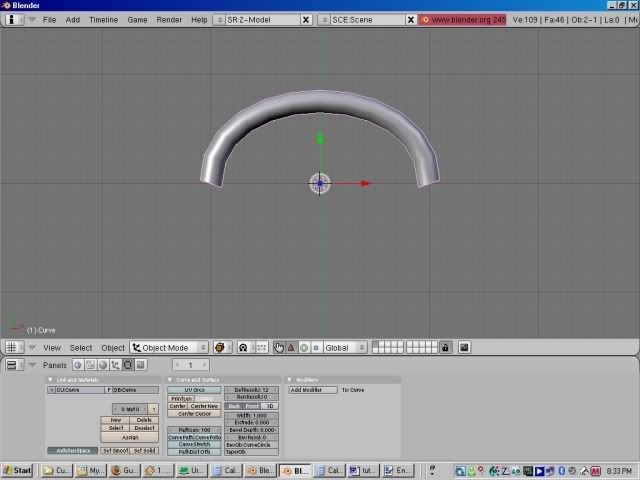Collapse the Panels header triangle

[32, 365]
